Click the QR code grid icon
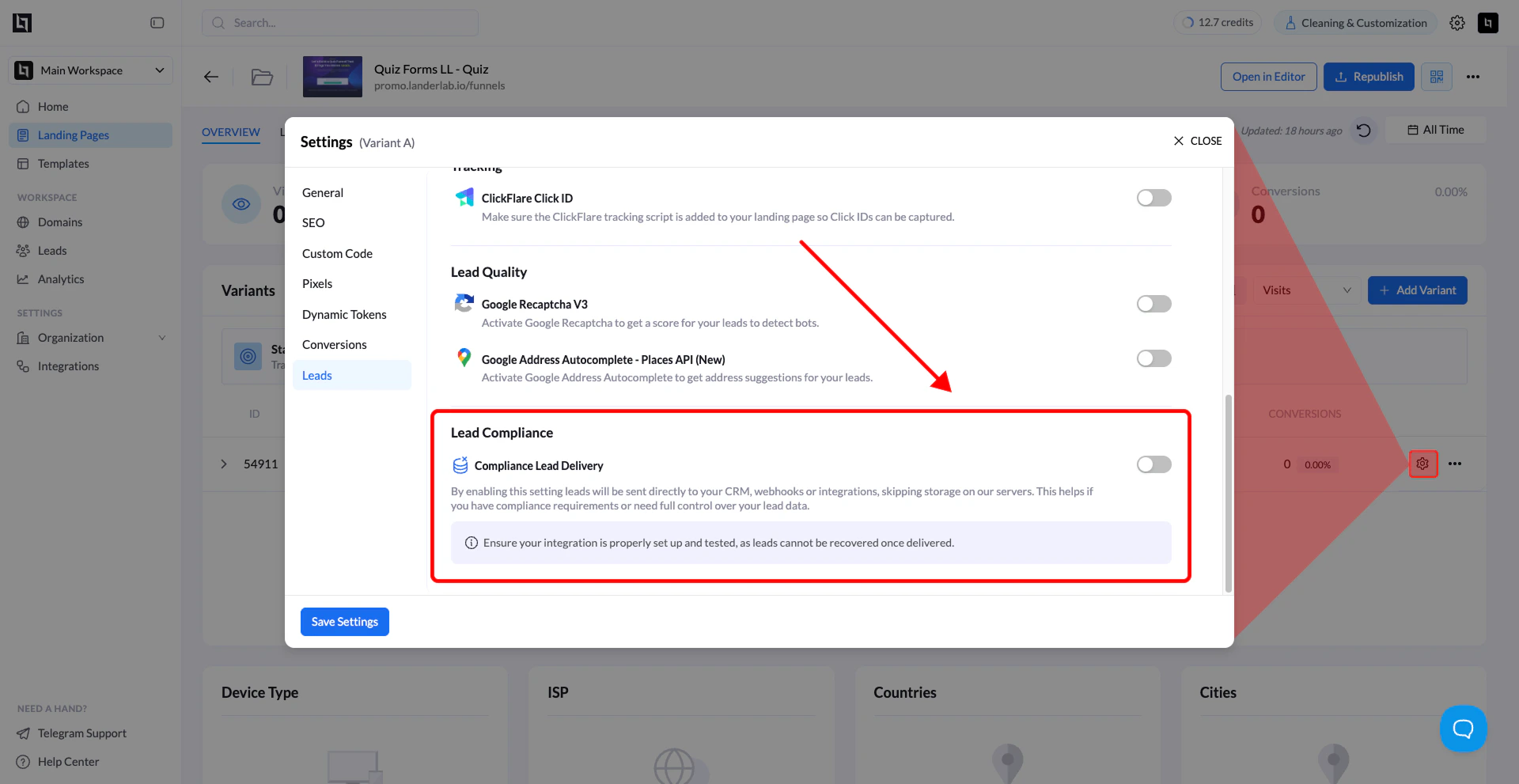 point(1437,77)
